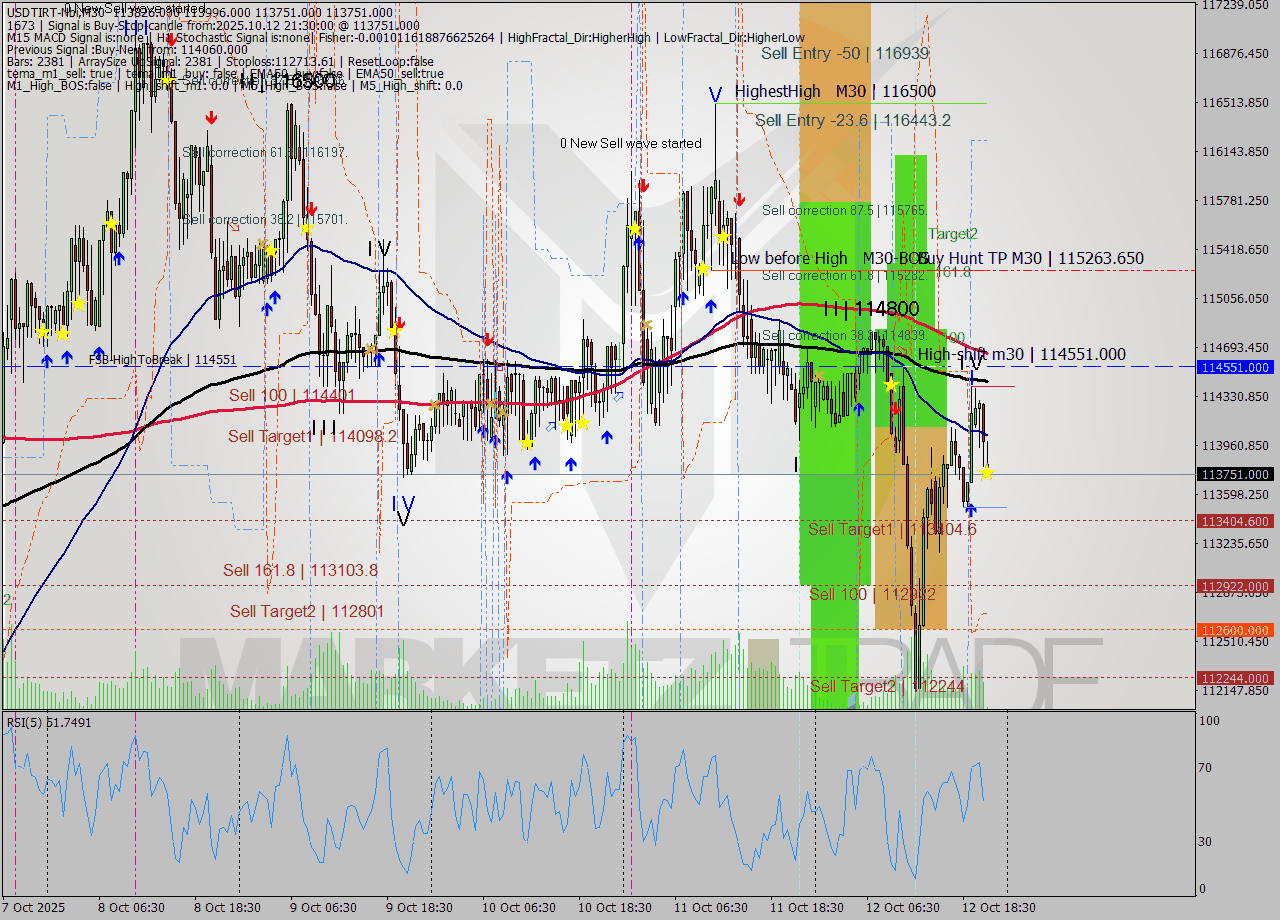Select the RSI(5) 51.7491 indicator label
1280x920 pixels.
[48, 722]
